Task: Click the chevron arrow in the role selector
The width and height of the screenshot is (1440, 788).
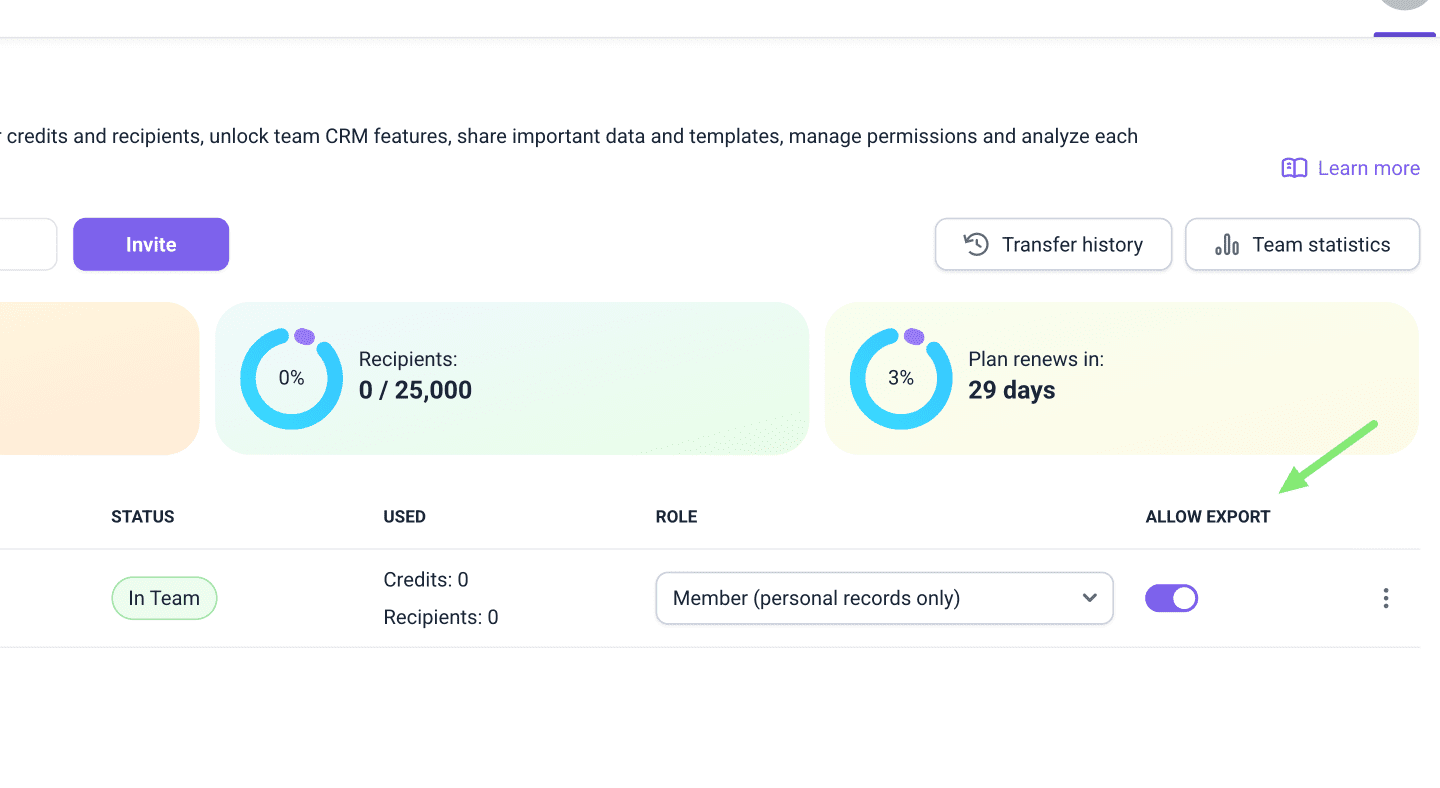Action: [x=1089, y=598]
